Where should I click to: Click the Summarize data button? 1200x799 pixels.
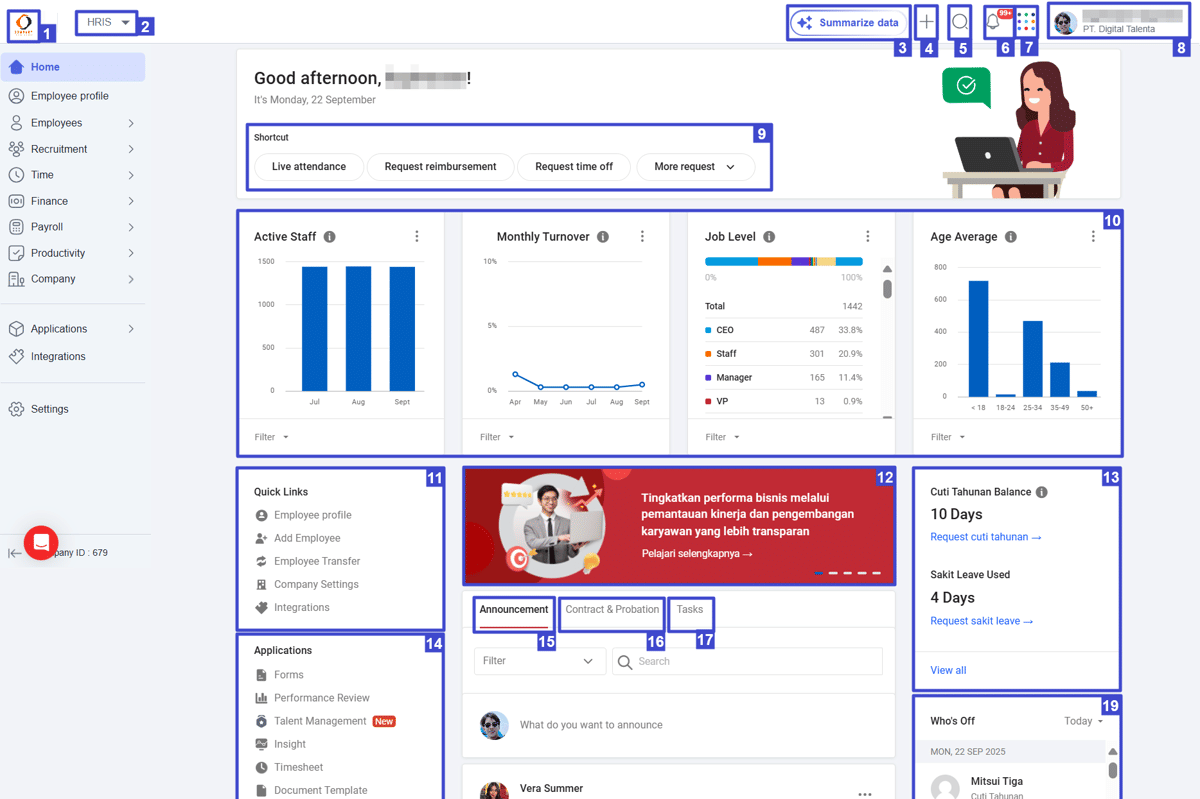tap(849, 23)
